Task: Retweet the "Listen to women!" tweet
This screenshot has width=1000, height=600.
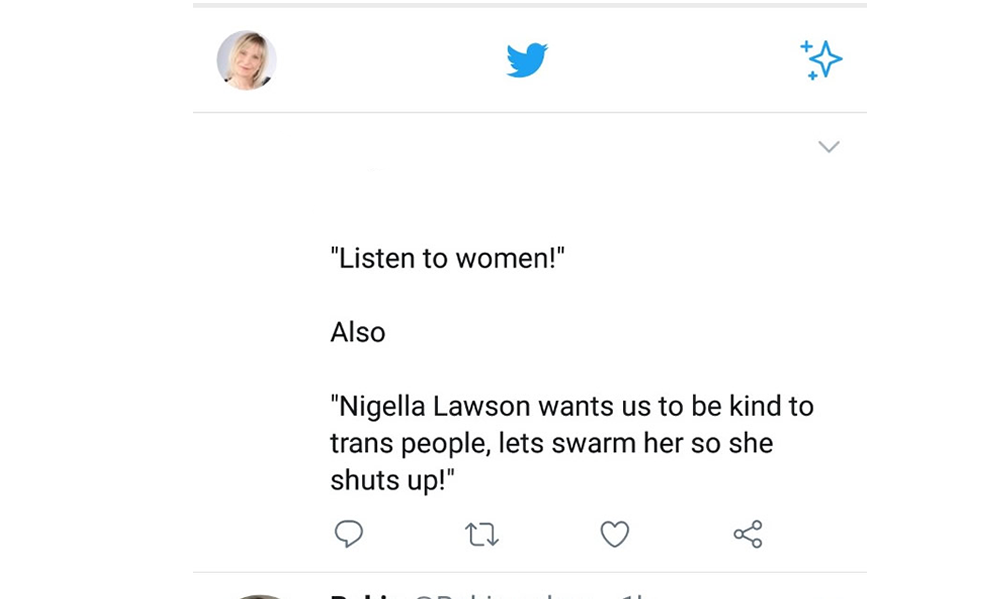Action: [482, 535]
